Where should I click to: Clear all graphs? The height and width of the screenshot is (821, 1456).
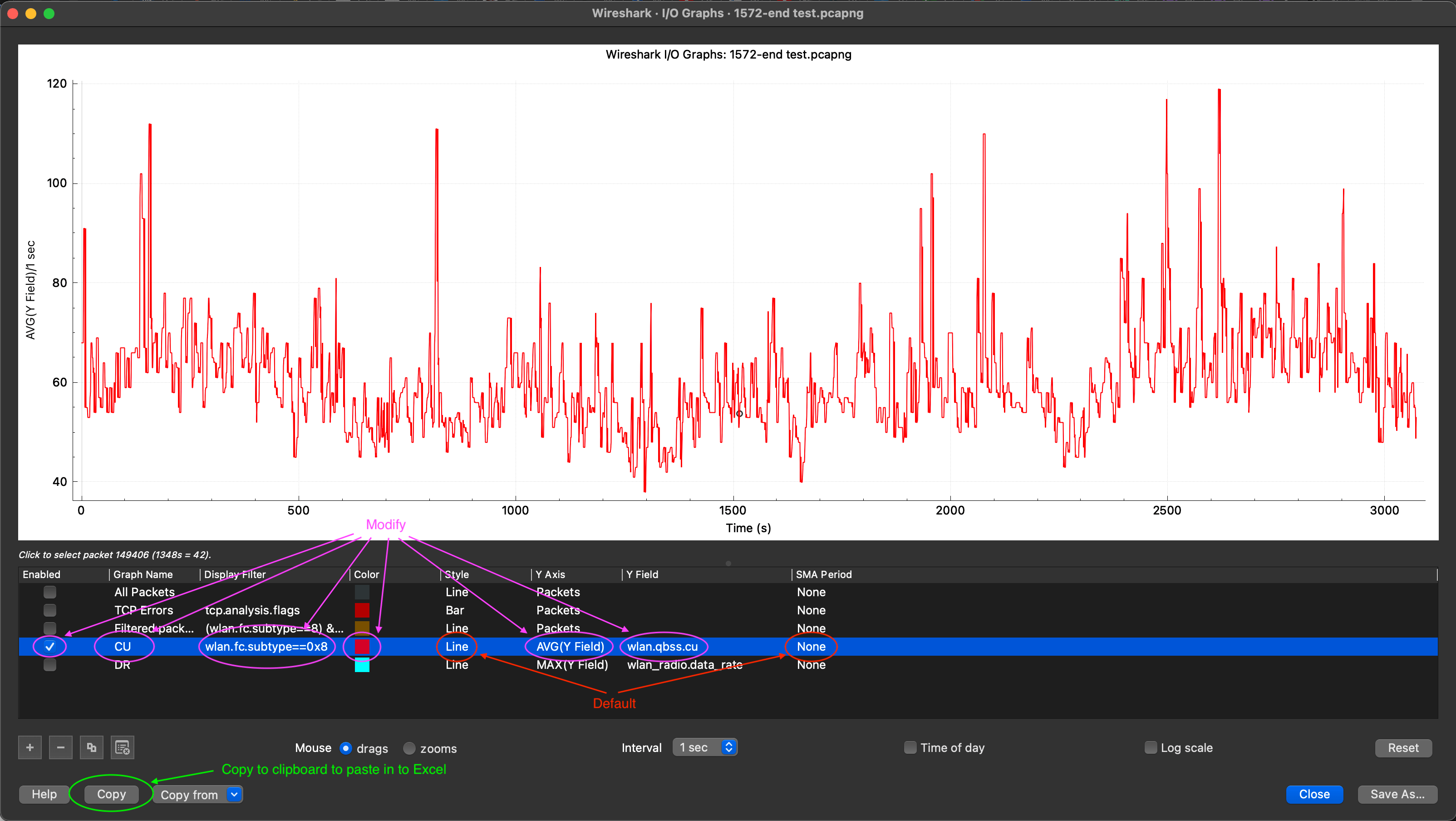tap(122, 747)
